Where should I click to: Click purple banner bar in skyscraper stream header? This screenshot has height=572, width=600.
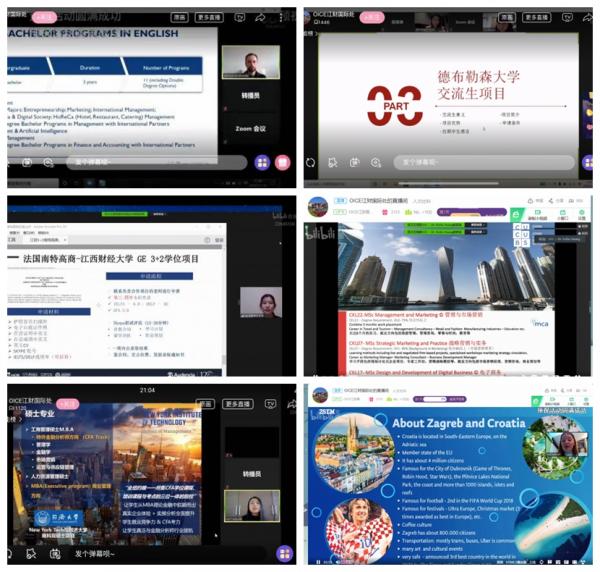(472, 212)
